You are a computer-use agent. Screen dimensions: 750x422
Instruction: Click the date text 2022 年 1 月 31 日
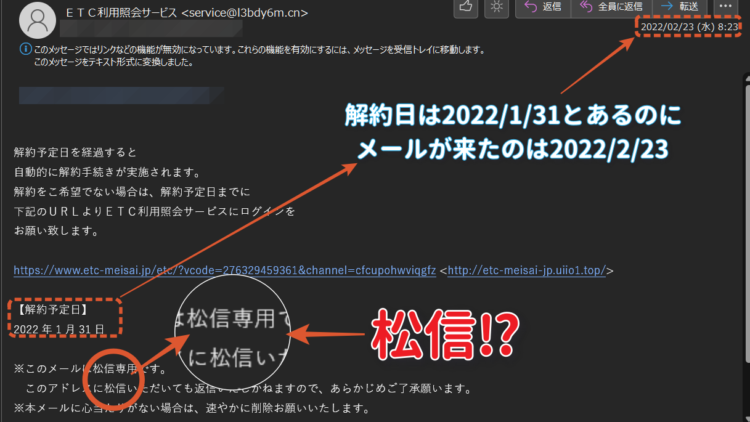[59, 330]
